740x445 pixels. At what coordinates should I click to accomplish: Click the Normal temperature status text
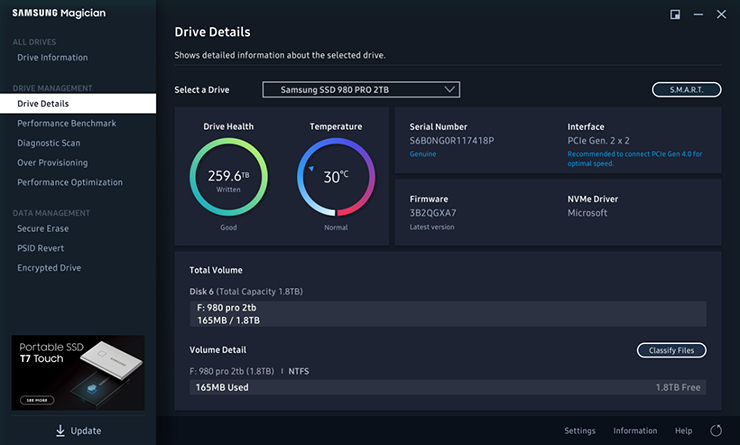point(336,227)
